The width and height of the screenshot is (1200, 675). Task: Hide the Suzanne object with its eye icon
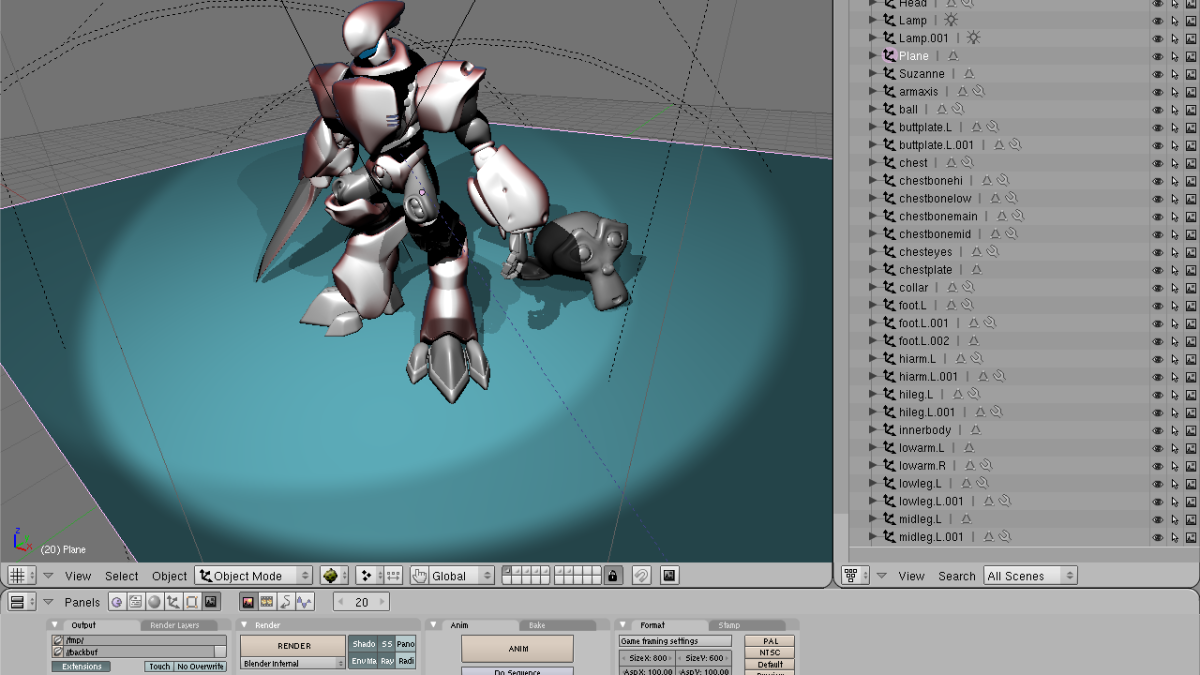point(1157,74)
